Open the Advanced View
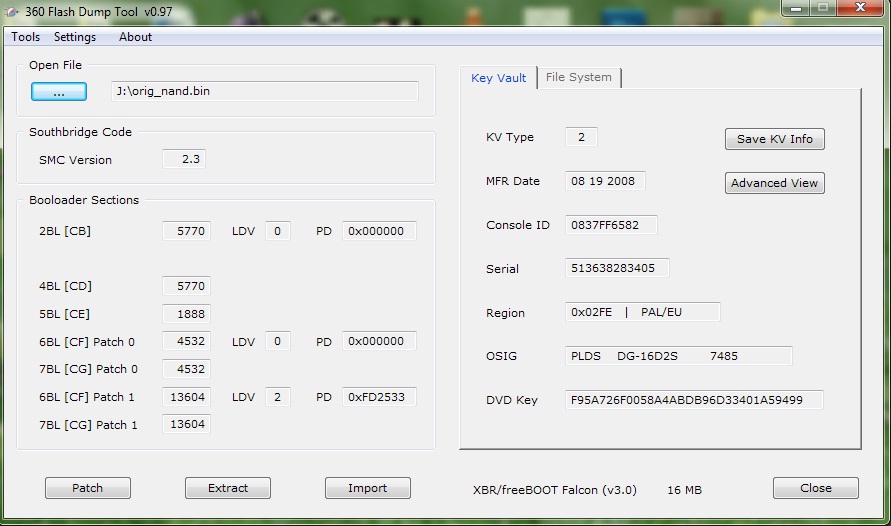 [775, 183]
